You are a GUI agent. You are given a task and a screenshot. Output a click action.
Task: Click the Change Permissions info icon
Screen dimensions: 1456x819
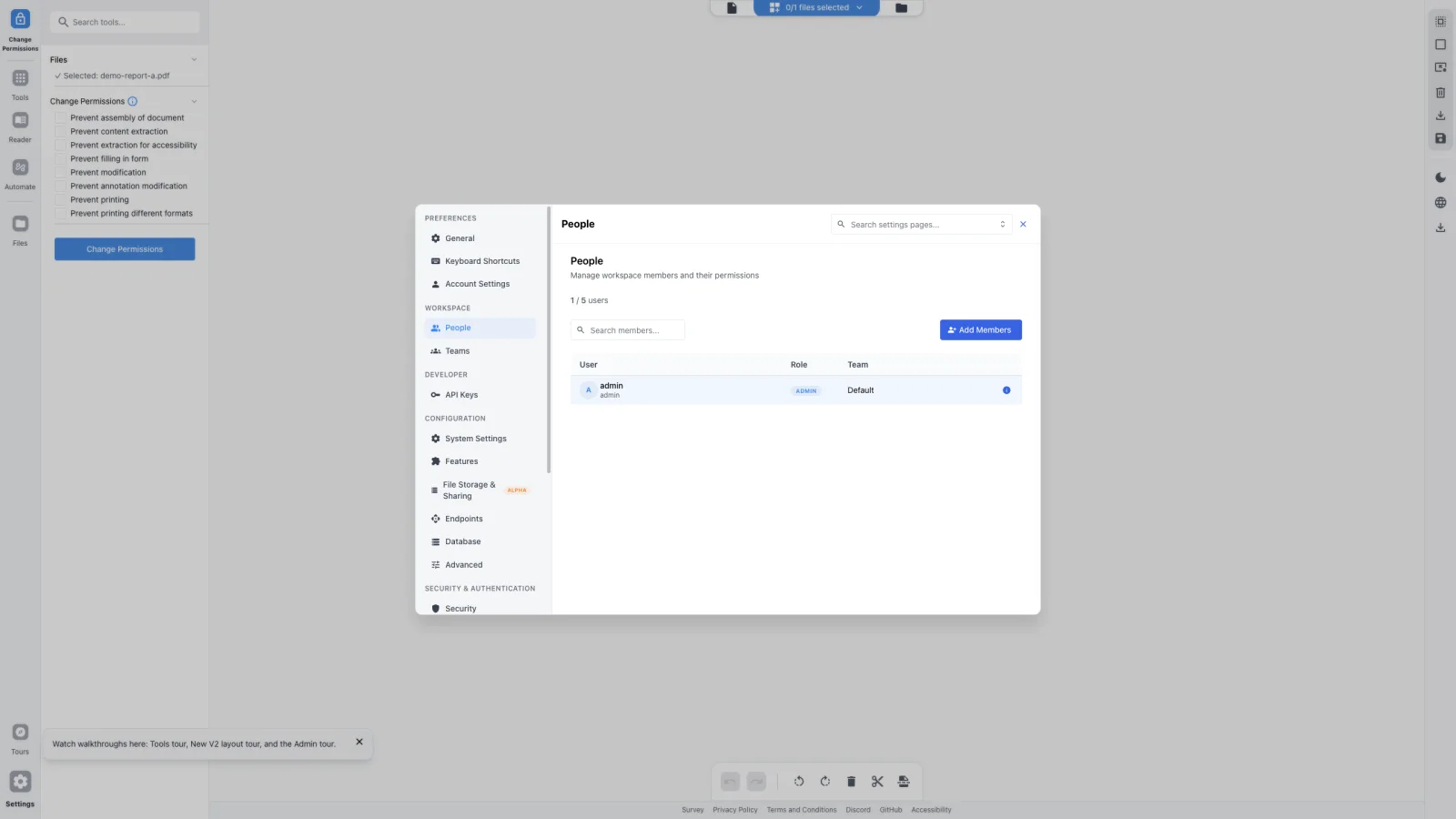coord(133,101)
